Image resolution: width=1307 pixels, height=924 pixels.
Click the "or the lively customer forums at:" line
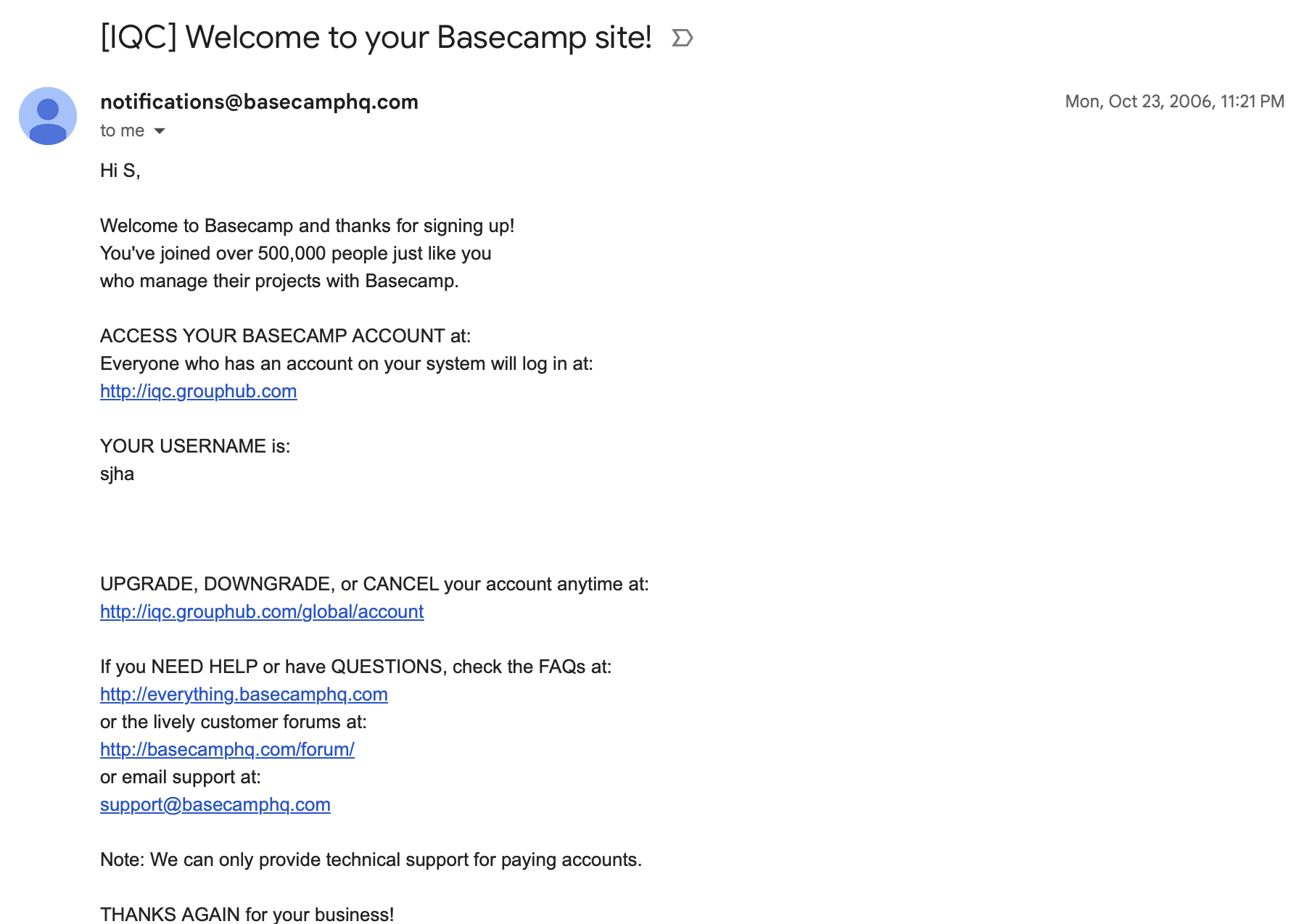(x=233, y=722)
